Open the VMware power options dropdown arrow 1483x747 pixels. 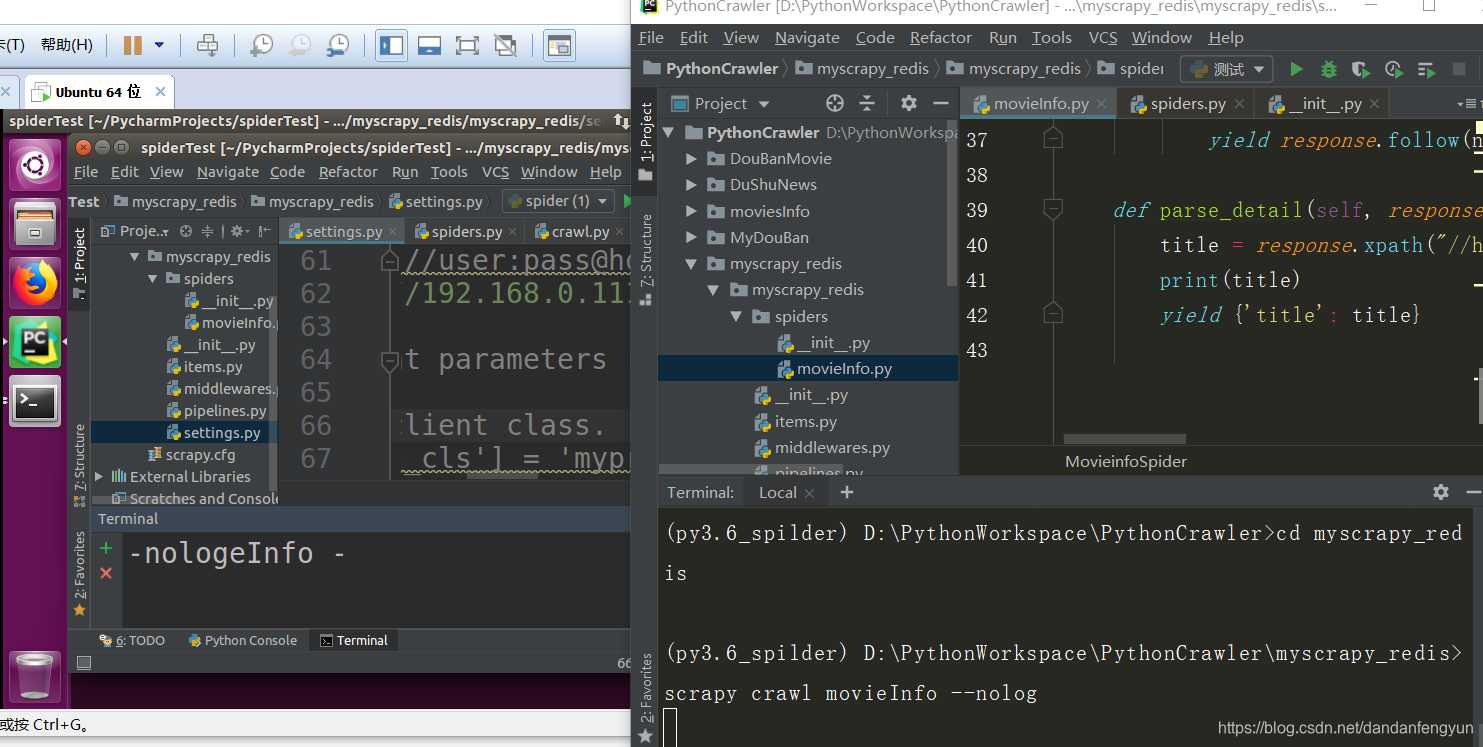(x=159, y=45)
